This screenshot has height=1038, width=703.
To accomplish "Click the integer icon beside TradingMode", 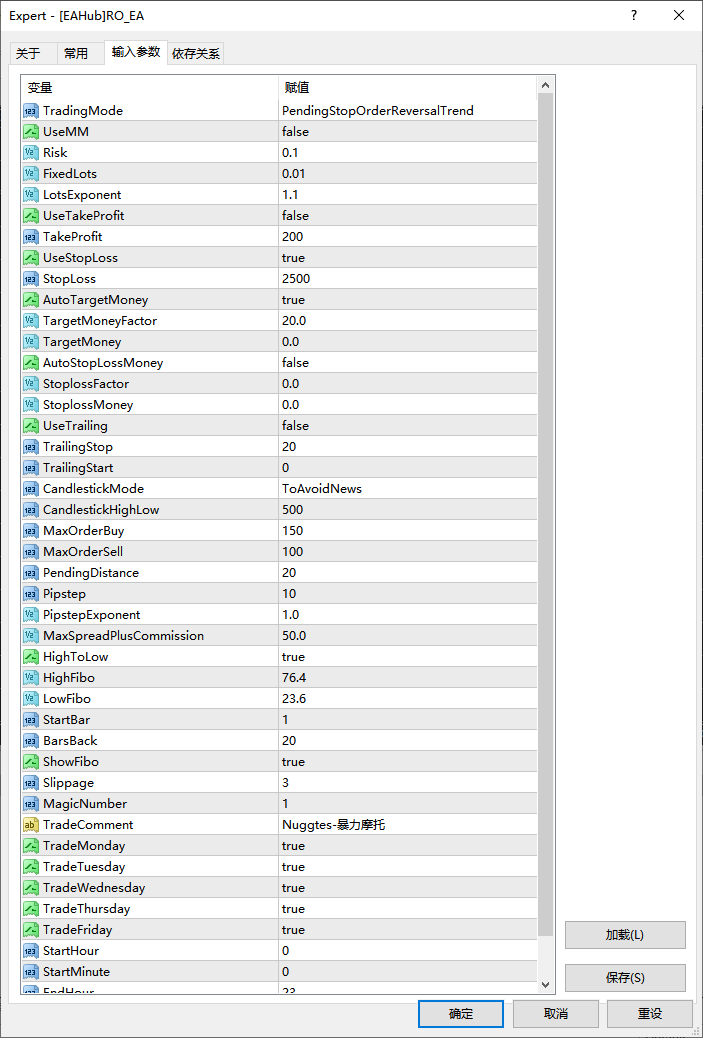I will [x=31, y=111].
